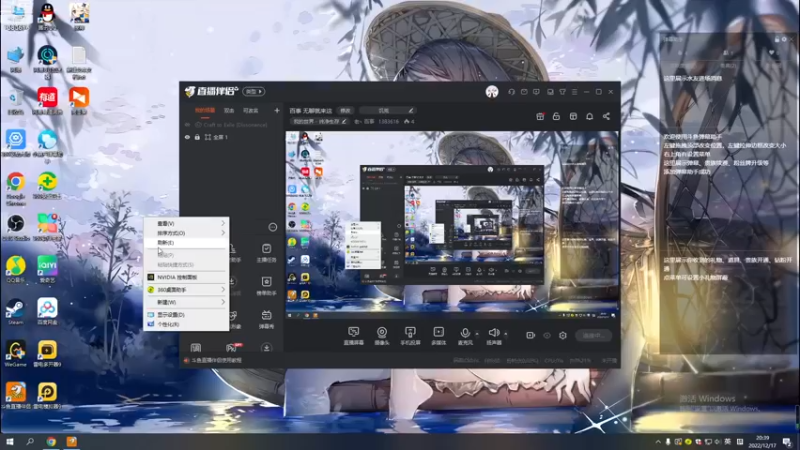Open the danmaku show (弹幕秀) tool
This screenshot has width=800, height=450.
coord(266,319)
